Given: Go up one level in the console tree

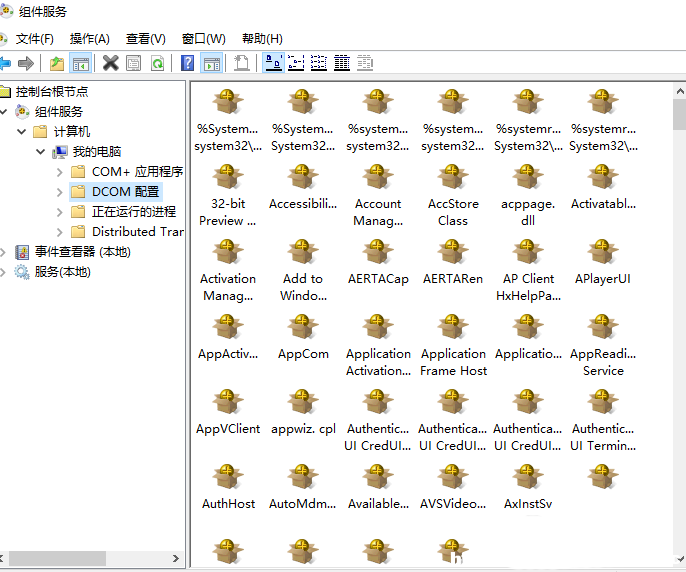Looking at the screenshot, I should [x=57, y=63].
